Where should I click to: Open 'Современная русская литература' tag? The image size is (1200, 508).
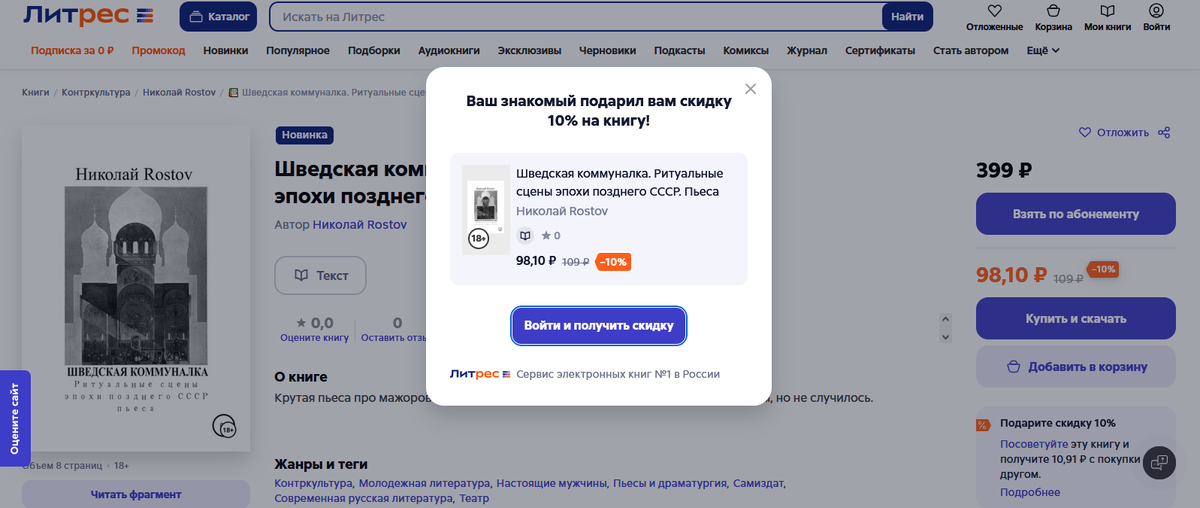click(364, 498)
